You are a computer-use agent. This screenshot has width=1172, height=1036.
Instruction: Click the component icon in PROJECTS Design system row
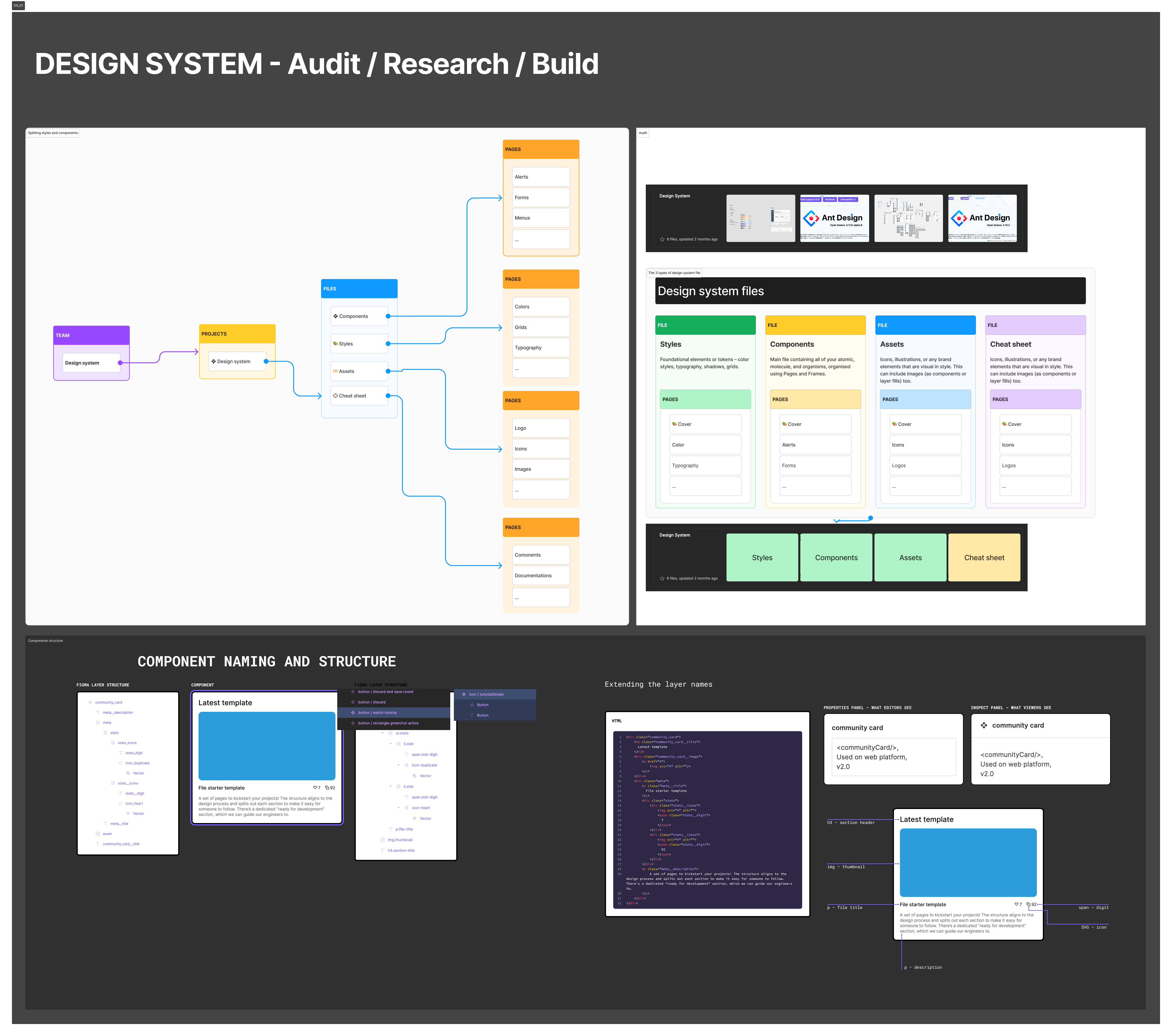coord(213,361)
